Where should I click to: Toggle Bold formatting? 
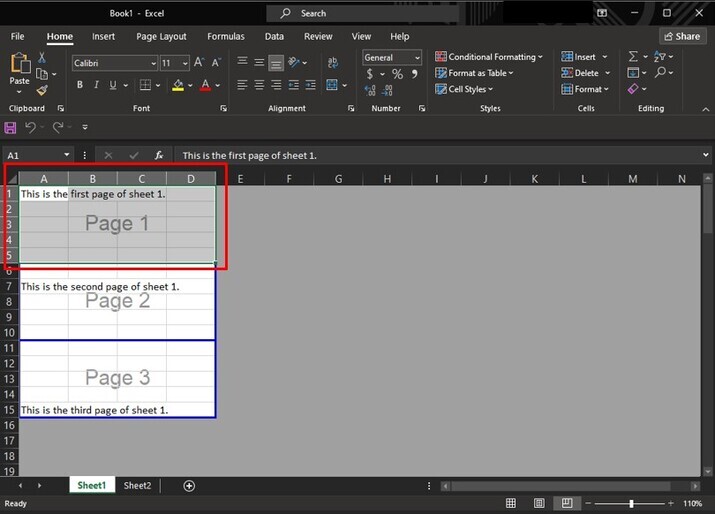tap(80, 86)
